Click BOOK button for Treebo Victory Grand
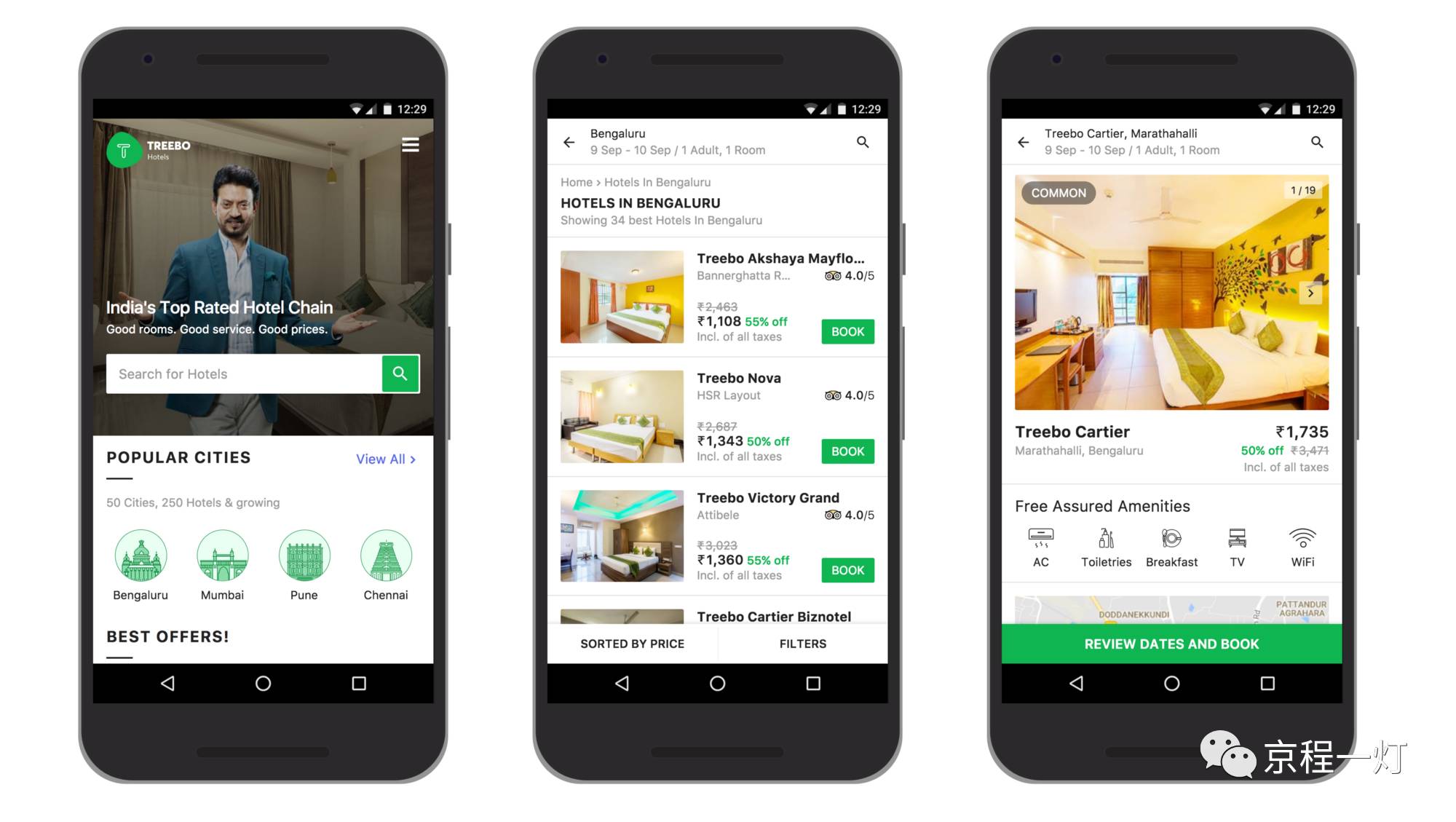This screenshot has width=1456, height=822. pos(847,570)
